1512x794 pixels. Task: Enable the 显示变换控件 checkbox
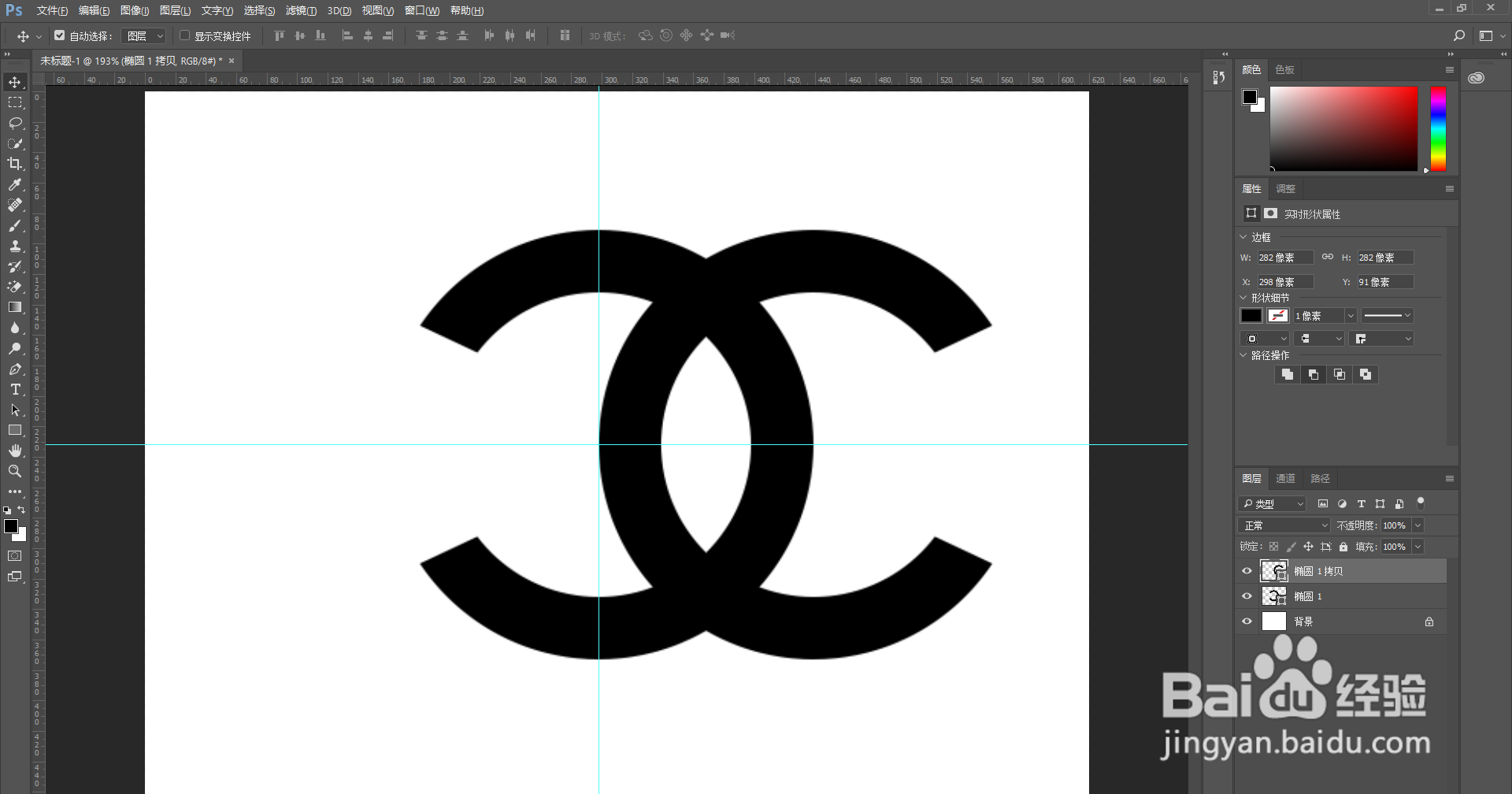point(184,35)
